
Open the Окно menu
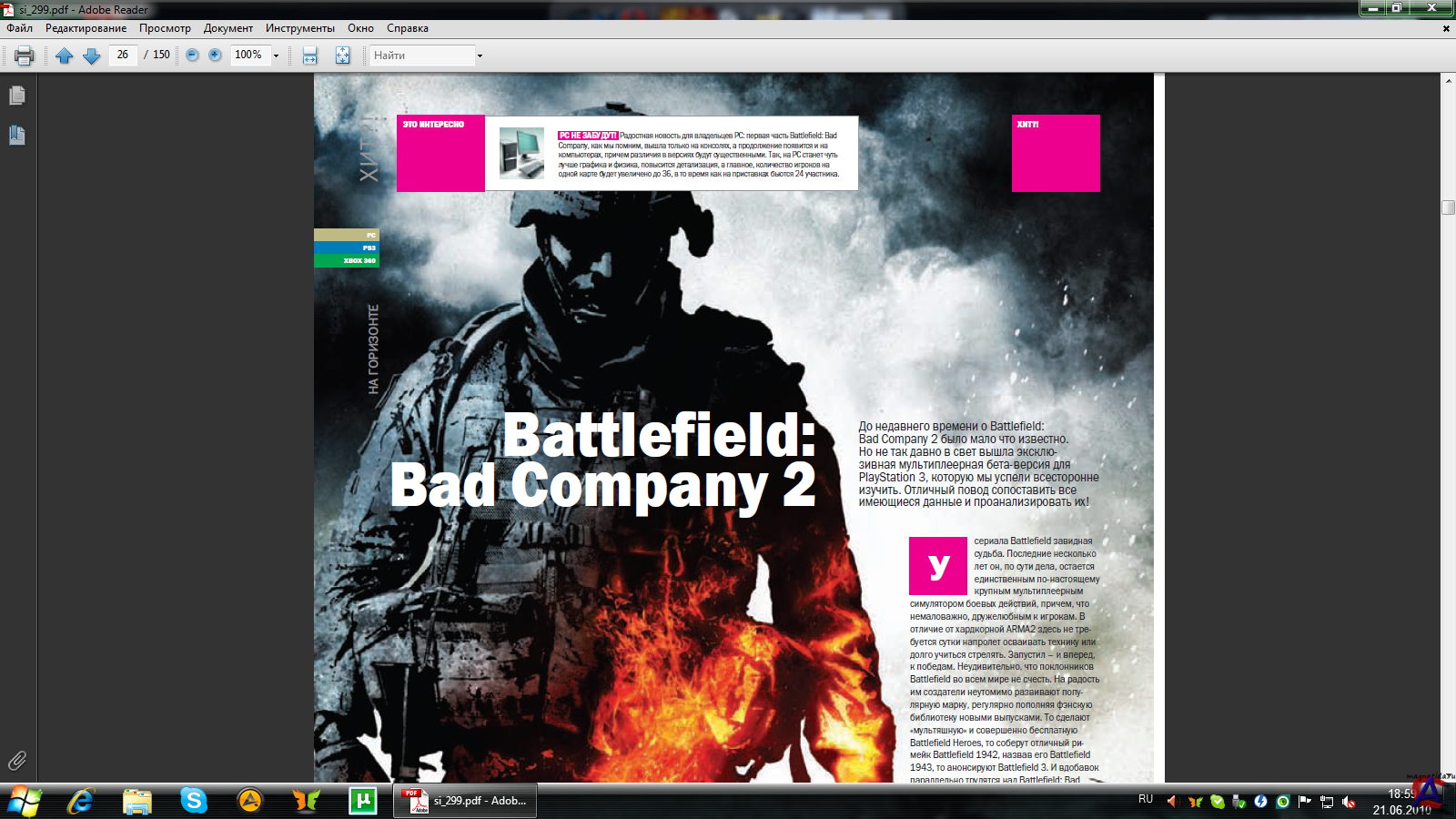[x=360, y=28]
